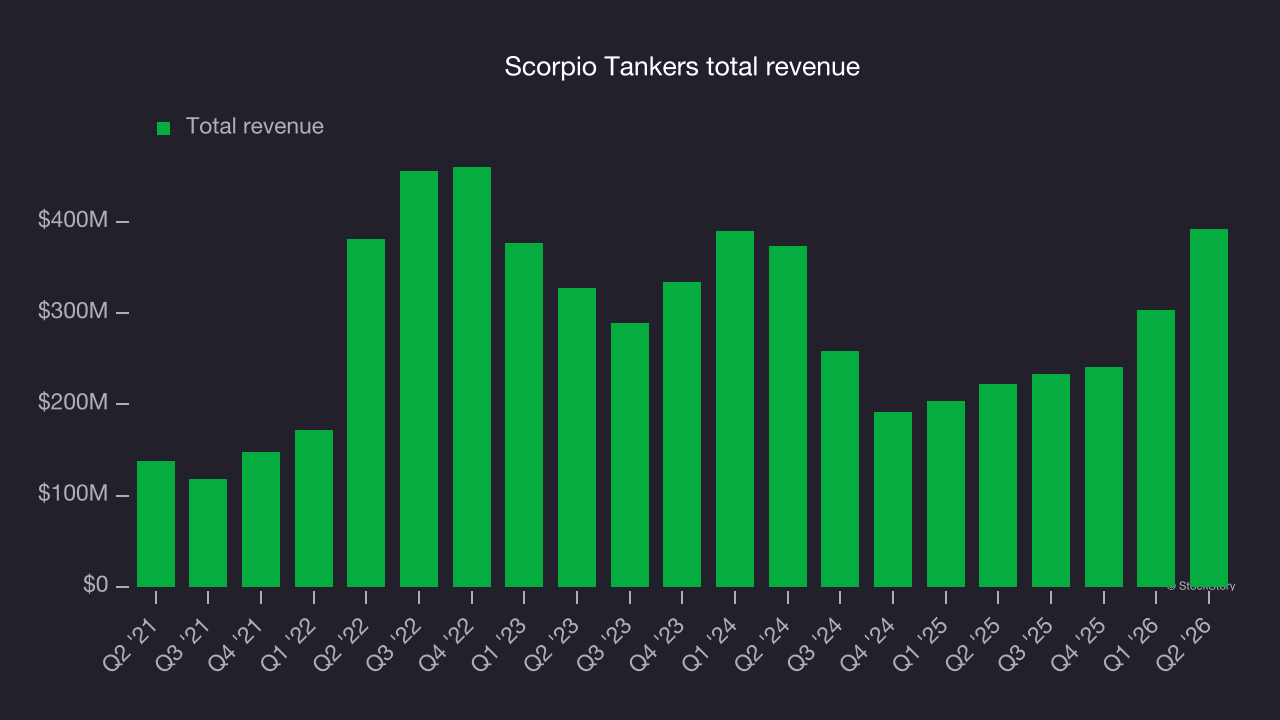Click the green Total revenue legend swatch
This screenshot has height=720, width=1280.
coord(164,128)
